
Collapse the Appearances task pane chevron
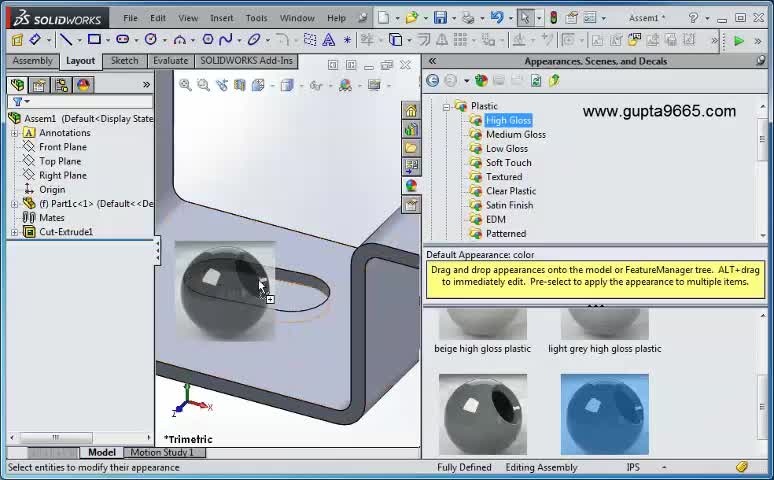[x=432, y=61]
